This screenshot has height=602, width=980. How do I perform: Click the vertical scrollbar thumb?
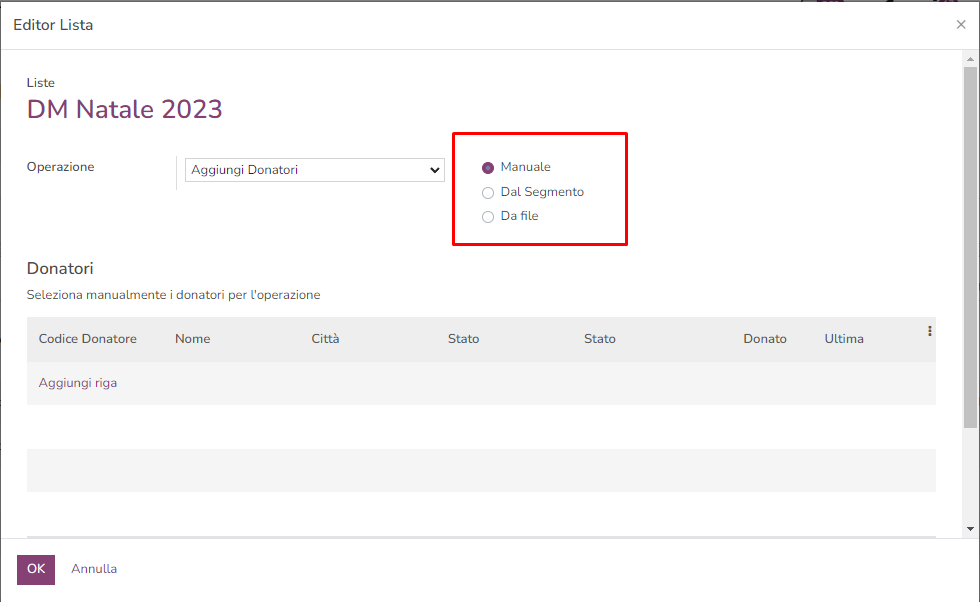pos(970,245)
